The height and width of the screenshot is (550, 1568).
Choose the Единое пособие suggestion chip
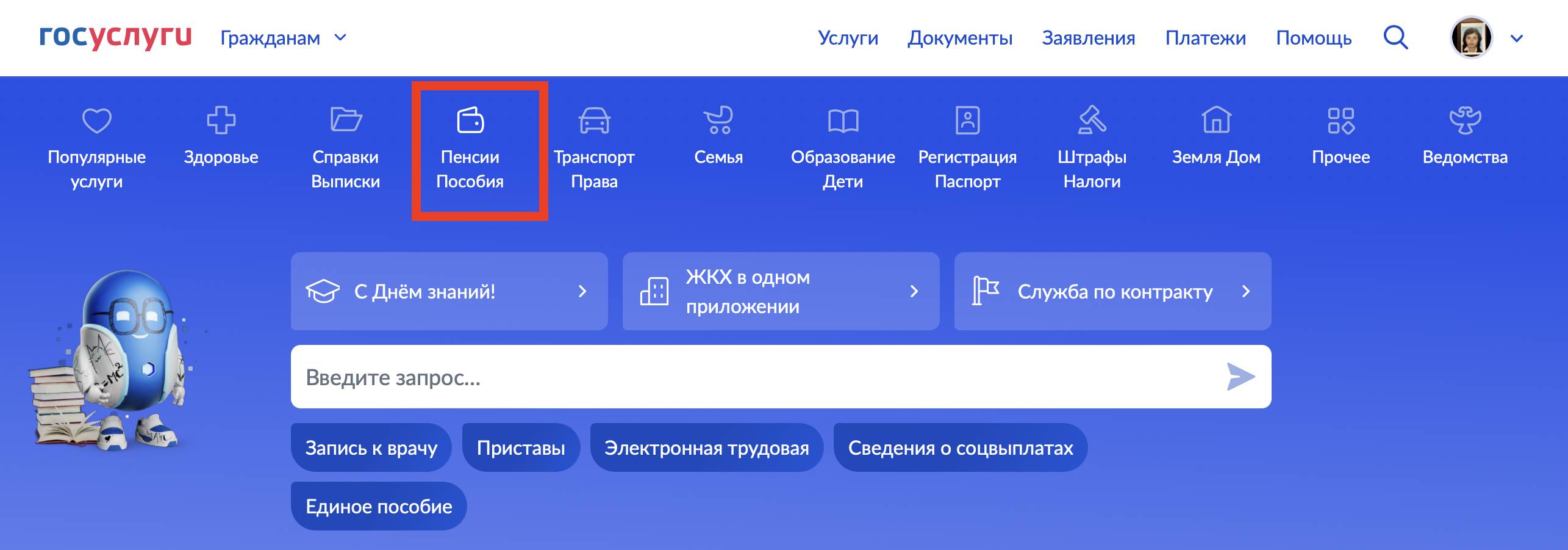(379, 506)
